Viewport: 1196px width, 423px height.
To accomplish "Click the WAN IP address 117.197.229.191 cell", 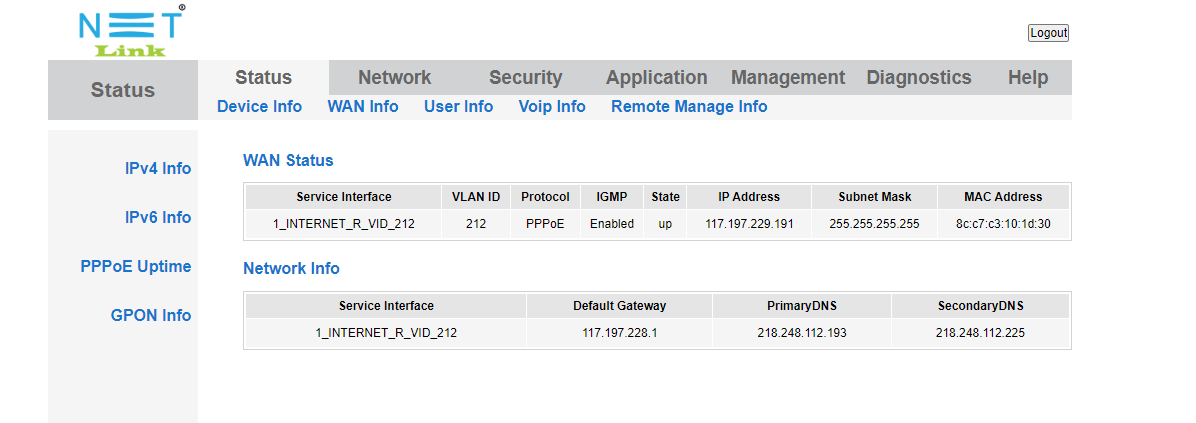I will coord(749,224).
